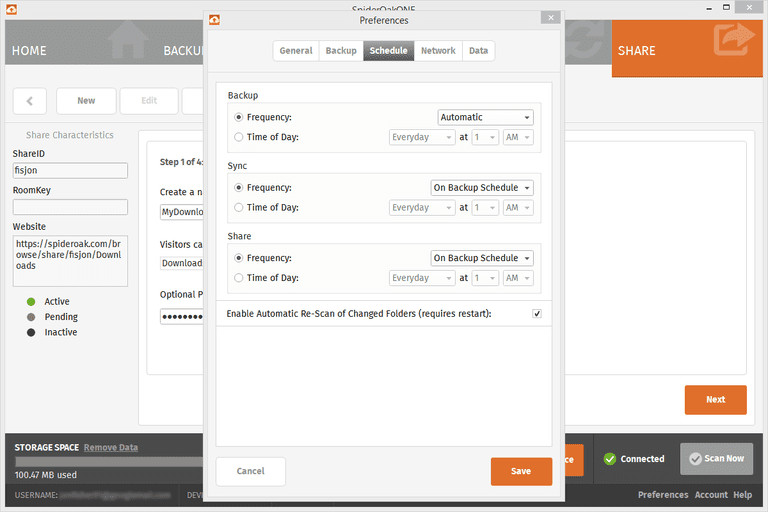This screenshot has width=768, height=512.
Task: Select Backup Frequency radio button
Action: (x=239, y=118)
